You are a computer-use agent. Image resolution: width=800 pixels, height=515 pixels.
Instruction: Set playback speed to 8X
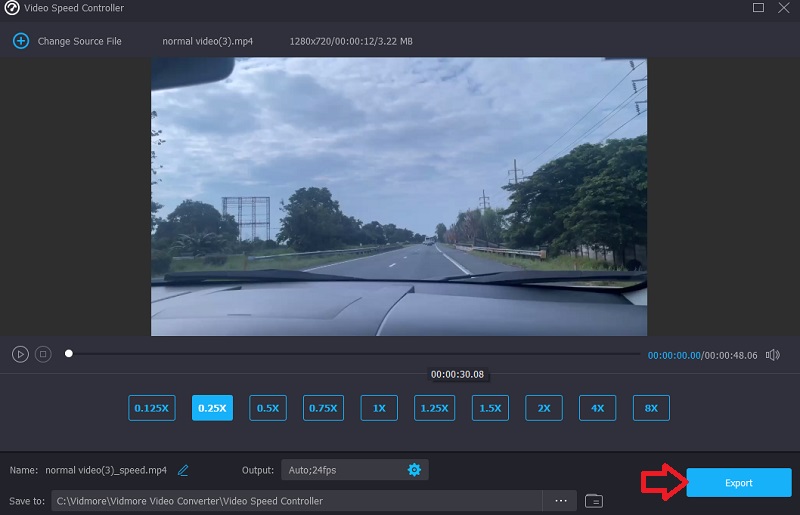click(x=651, y=408)
